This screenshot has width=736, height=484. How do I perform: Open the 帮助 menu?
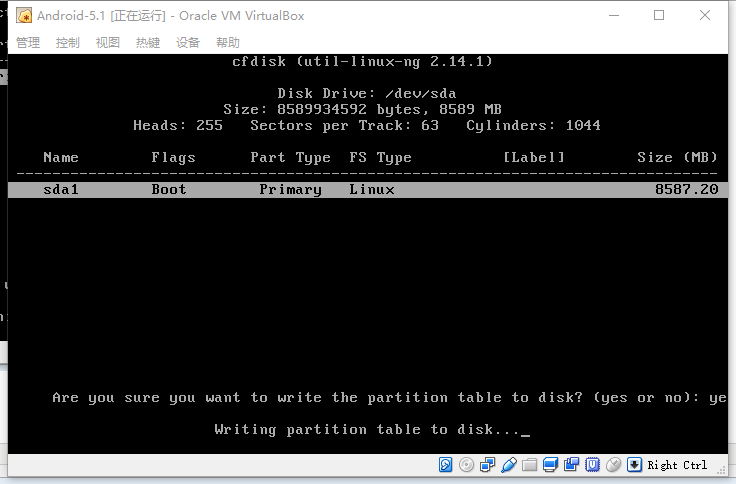point(228,42)
